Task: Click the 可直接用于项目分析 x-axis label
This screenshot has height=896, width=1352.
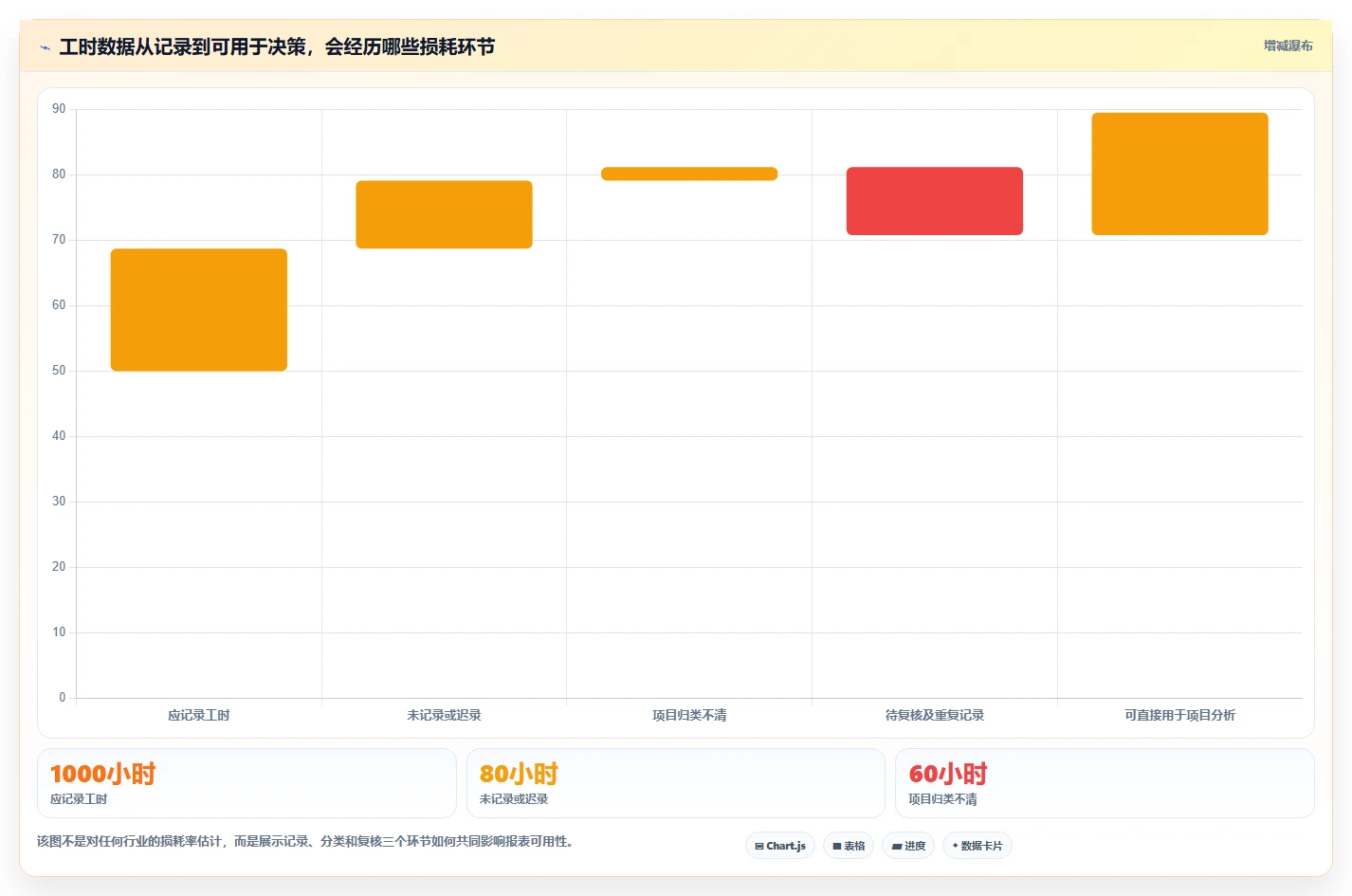Action: [x=1179, y=715]
